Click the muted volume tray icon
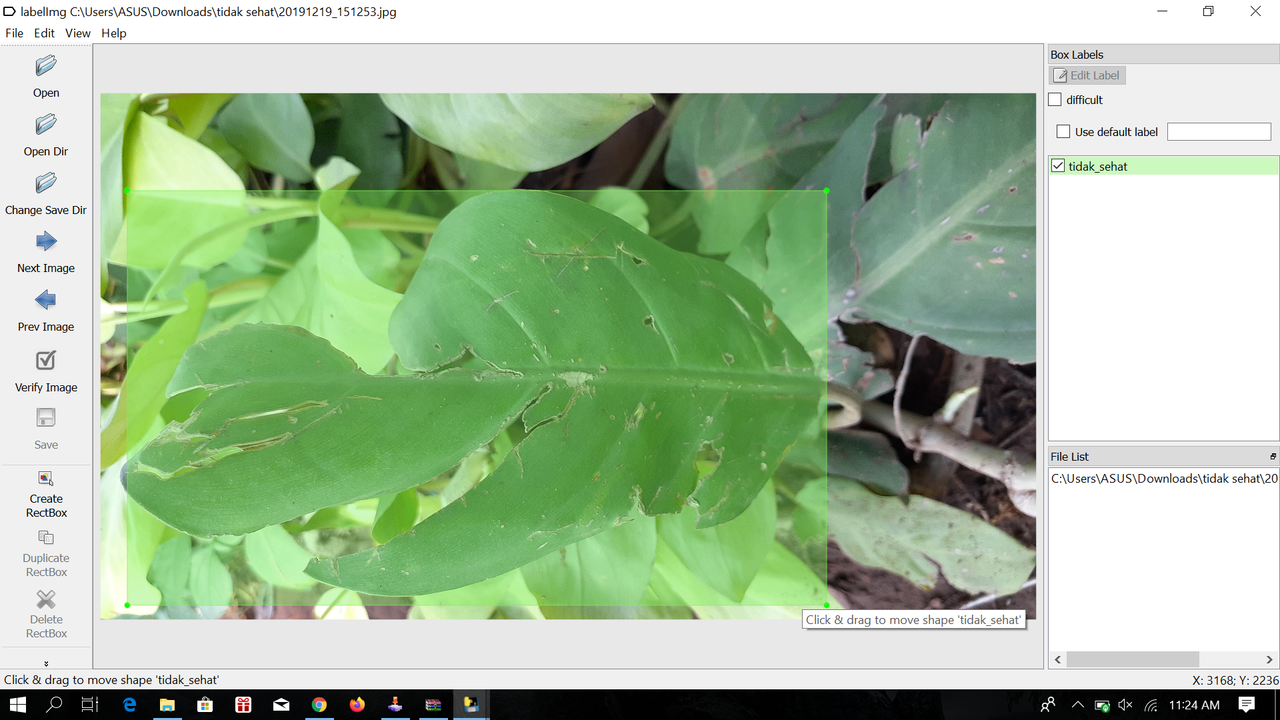Screen dimensions: 1280x720 coord(1126,705)
